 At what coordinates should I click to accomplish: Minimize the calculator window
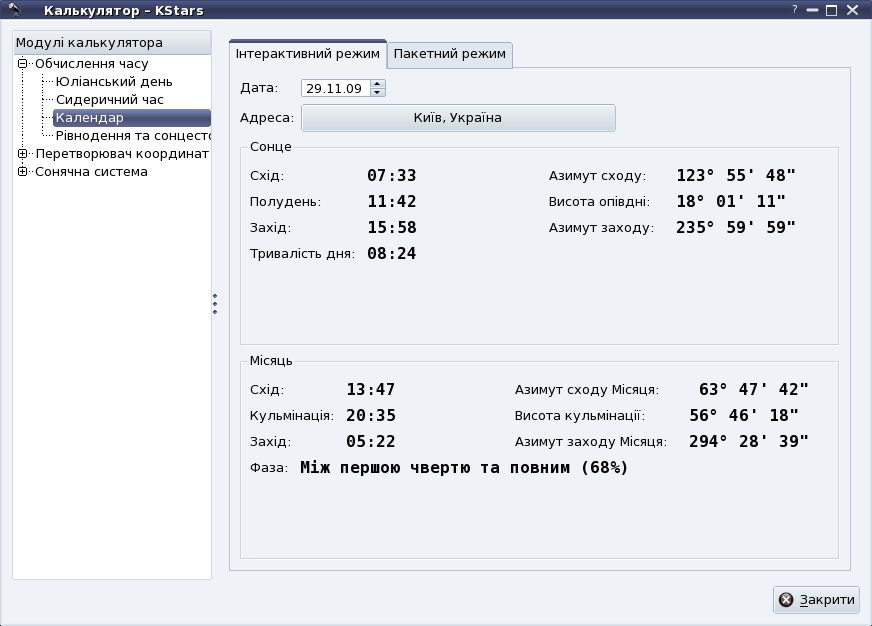point(812,11)
